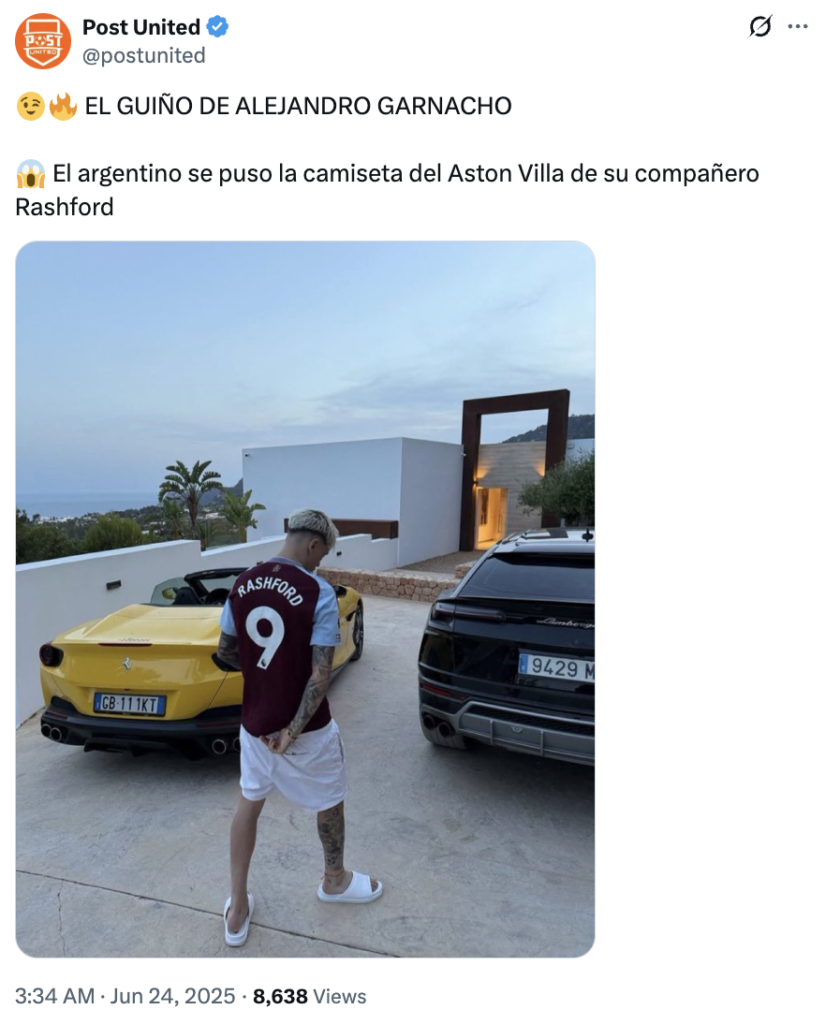The image size is (826, 1024).
Task: Click the tweet text mentioning Aston Villa
Action: tap(387, 190)
